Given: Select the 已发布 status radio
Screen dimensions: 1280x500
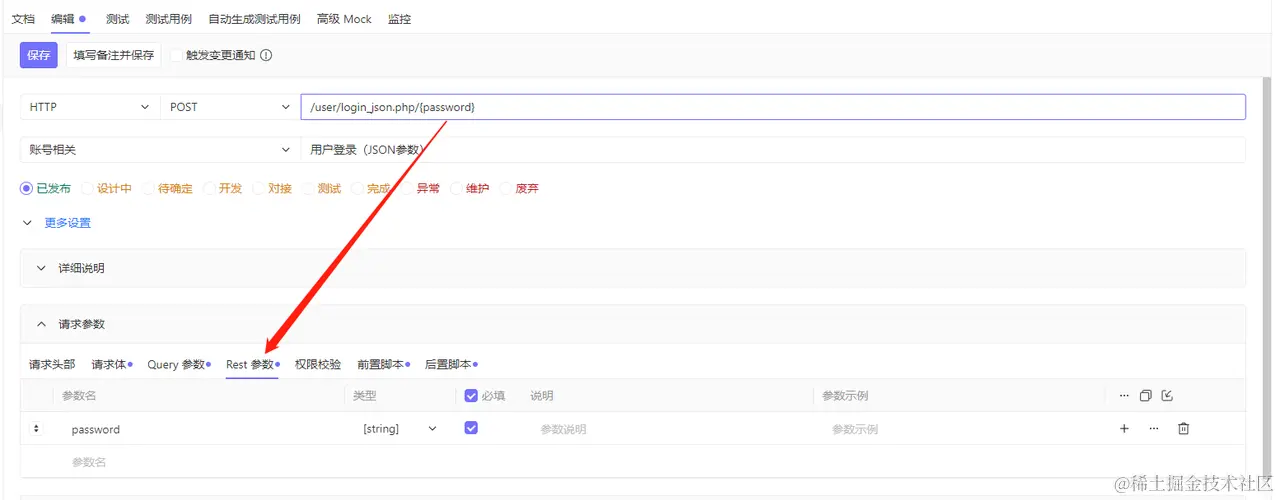Looking at the screenshot, I should click(x=26, y=188).
